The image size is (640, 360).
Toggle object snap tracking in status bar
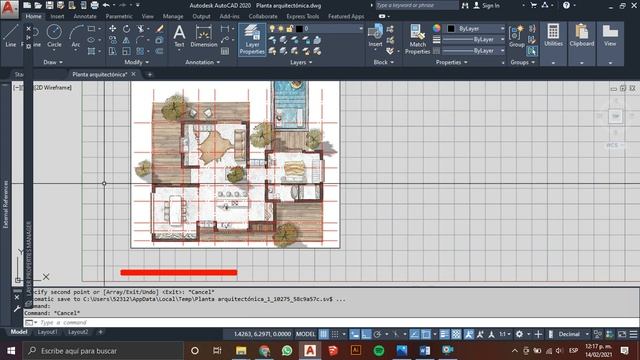coord(414,334)
